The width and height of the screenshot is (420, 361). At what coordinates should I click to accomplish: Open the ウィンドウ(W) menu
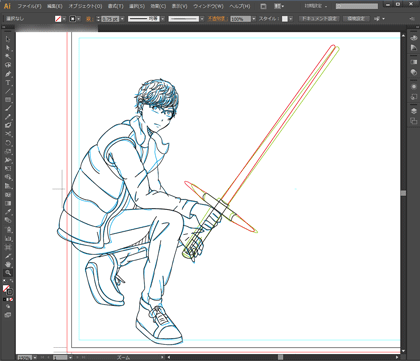click(209, 6)
